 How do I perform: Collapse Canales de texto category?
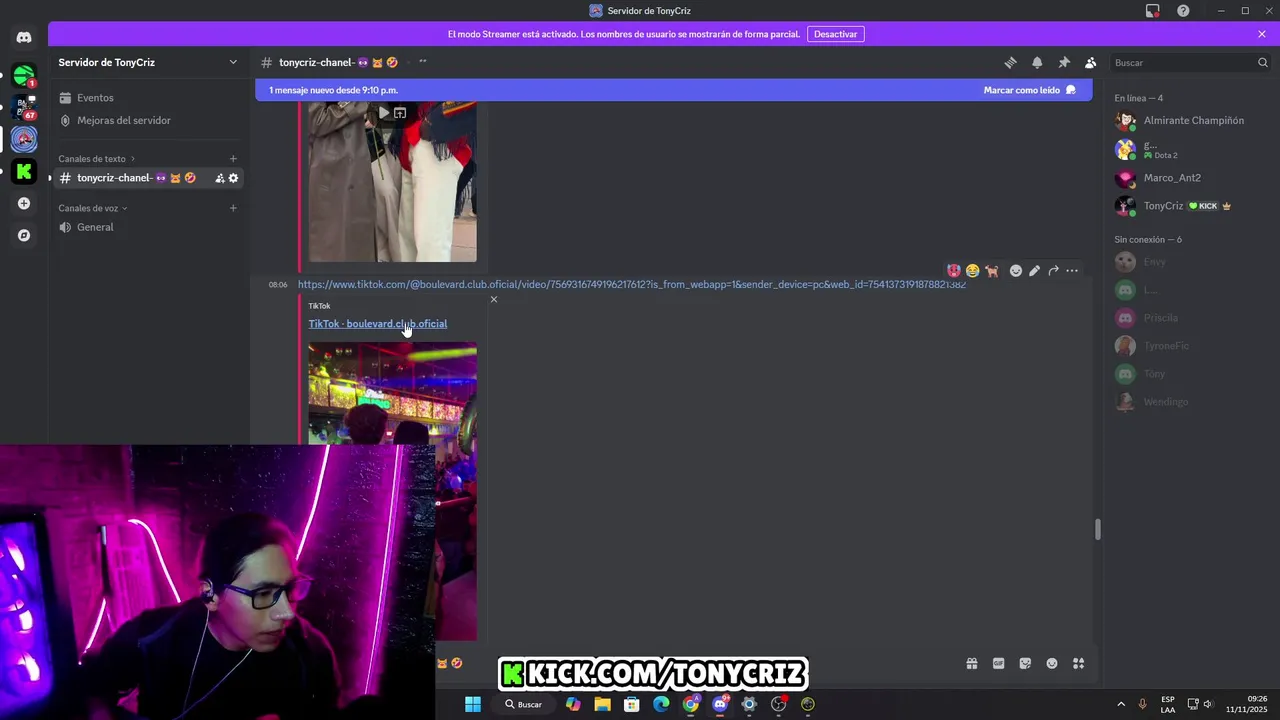(96, 159)
